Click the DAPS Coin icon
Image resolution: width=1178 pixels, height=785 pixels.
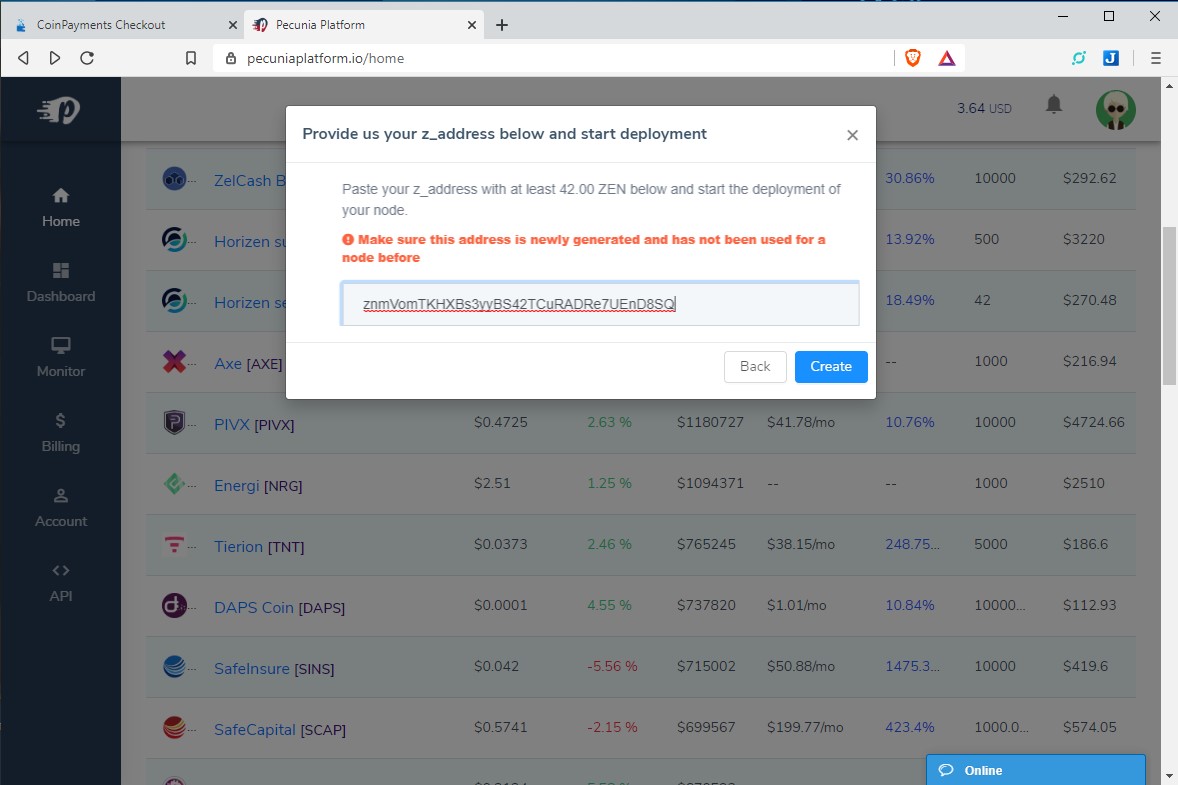point(174,605)
